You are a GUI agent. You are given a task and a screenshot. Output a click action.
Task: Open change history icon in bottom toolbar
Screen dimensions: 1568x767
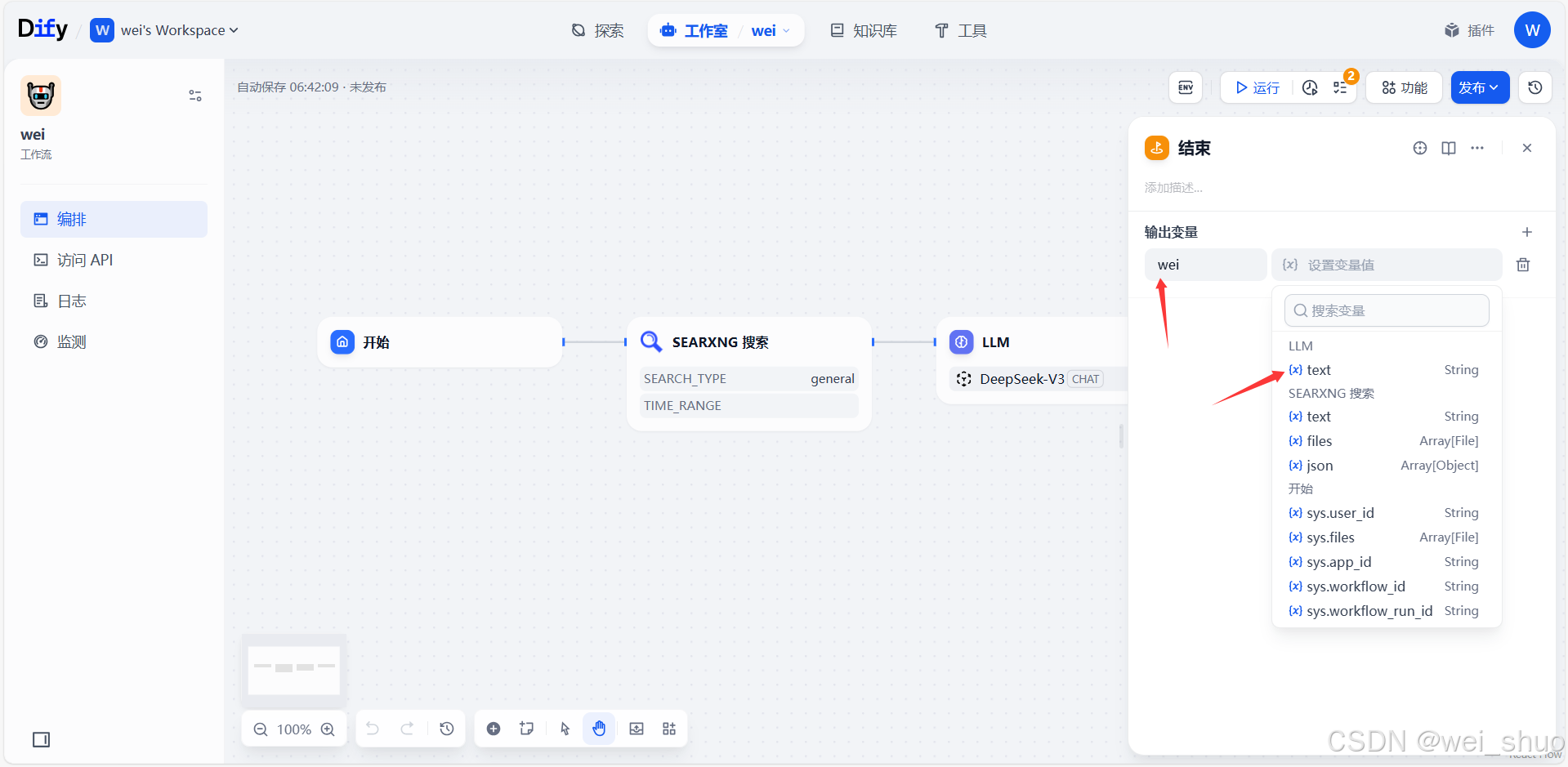(x=447, y=729)
